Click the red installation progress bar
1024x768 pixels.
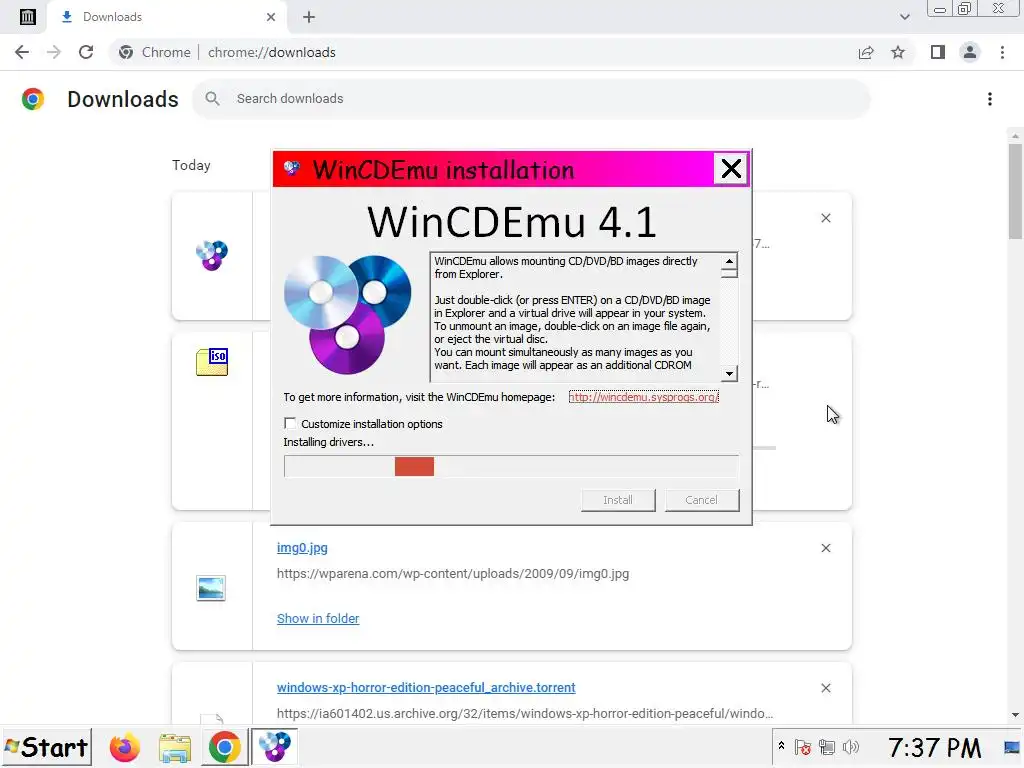pyautogui.click(x=414, y=466)
